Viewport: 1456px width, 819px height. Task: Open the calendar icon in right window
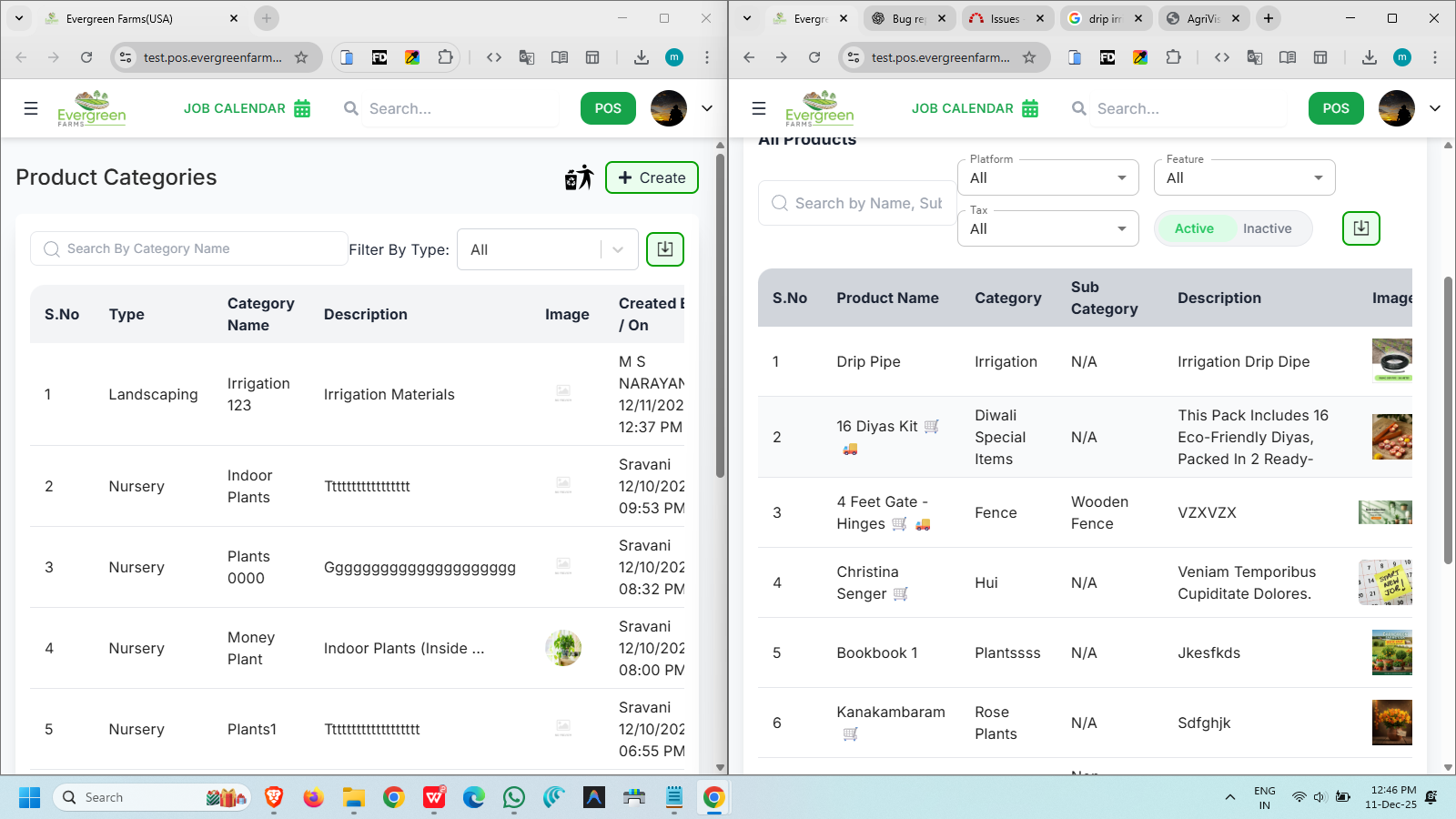click(x=1030, y=108)
